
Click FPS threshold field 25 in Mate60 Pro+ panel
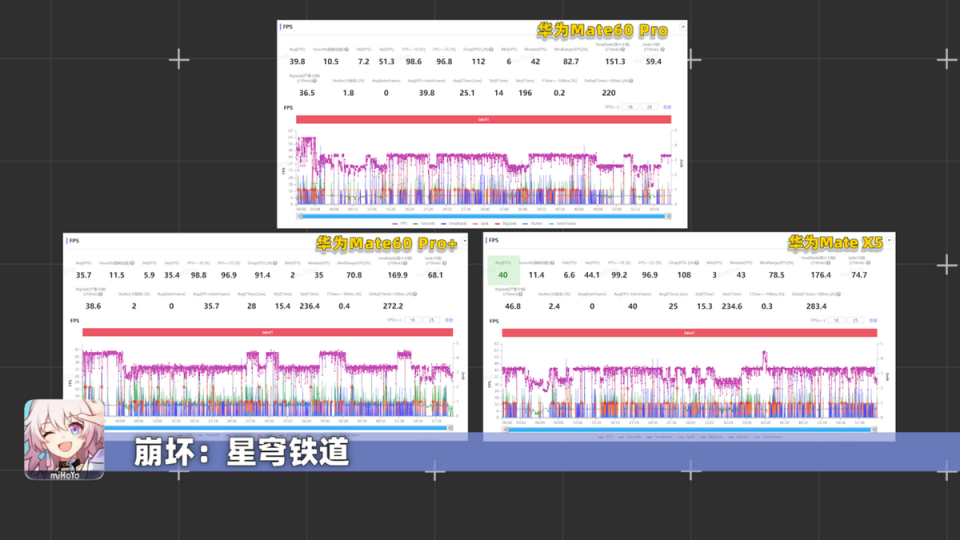click(x=432, y=320)
